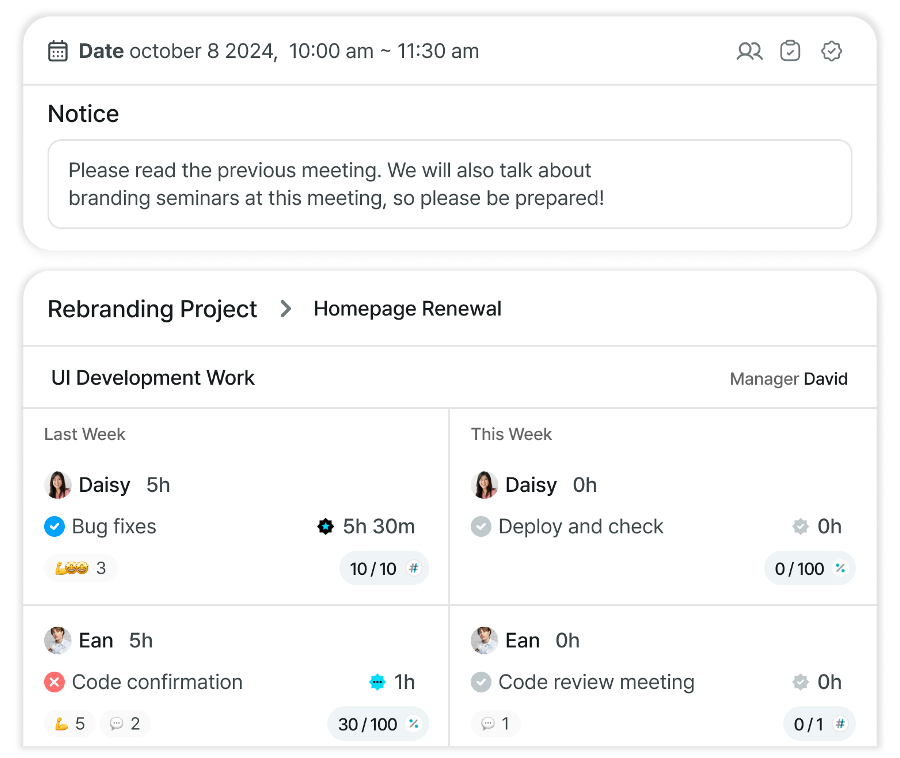This screenshot has height=758, width=900.
Task: Select the Homepage Renewal breadcrumb item
Action: click(x=407, y=309)
